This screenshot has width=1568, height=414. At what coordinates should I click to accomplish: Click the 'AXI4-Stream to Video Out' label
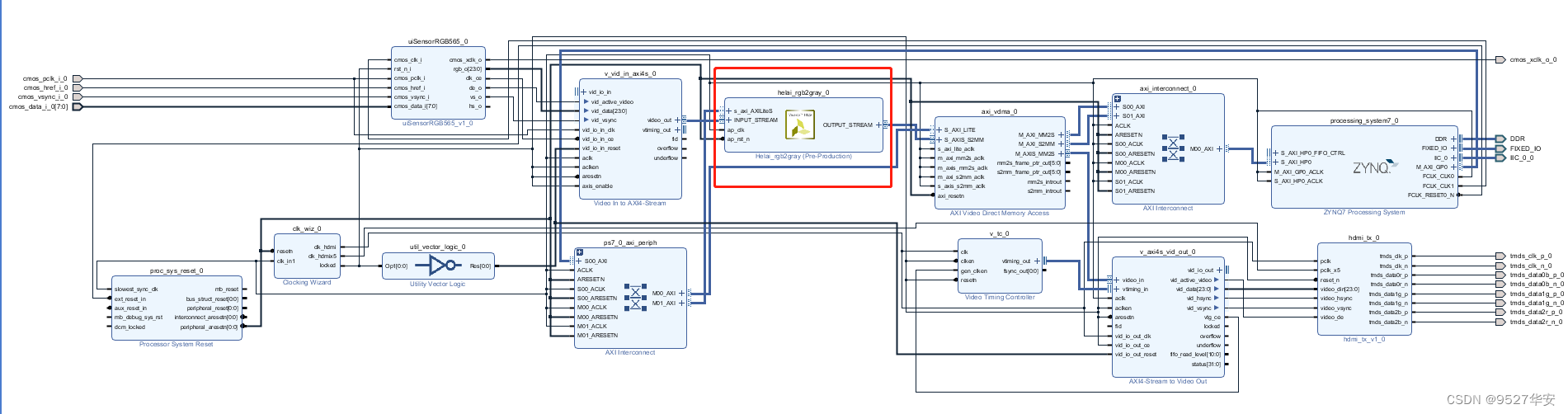coord(1168,382)
